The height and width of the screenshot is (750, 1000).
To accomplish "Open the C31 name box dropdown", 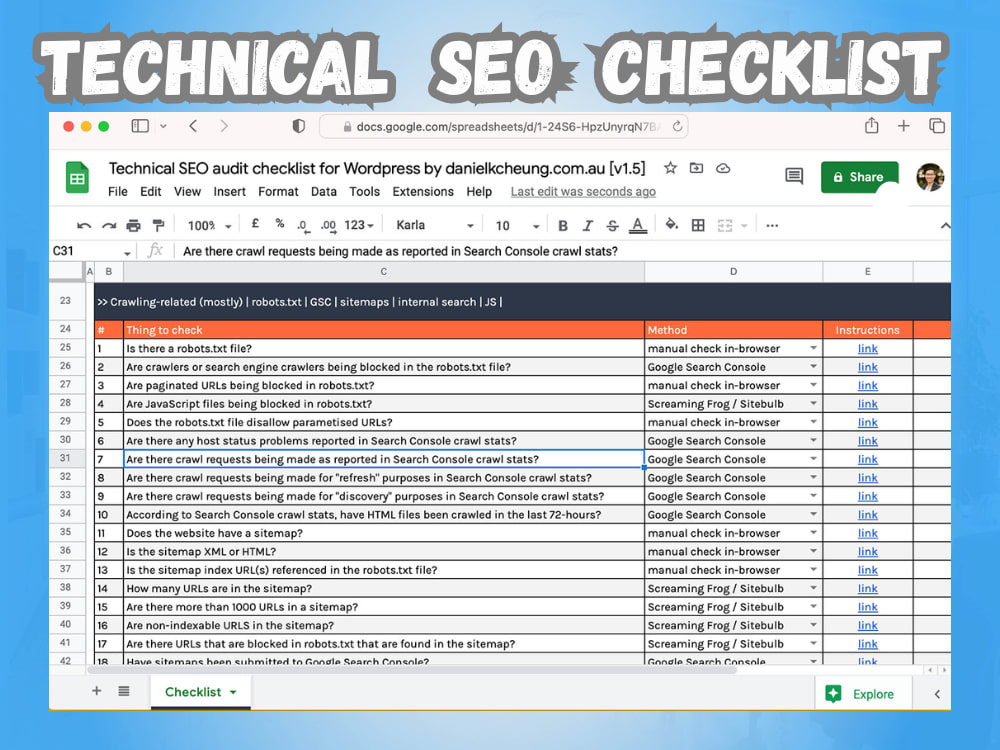I will tap(127, 253).
